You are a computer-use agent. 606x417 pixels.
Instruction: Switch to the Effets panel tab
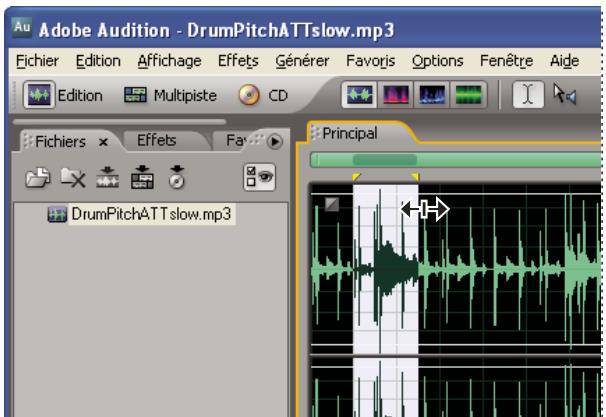coord(157,140)
